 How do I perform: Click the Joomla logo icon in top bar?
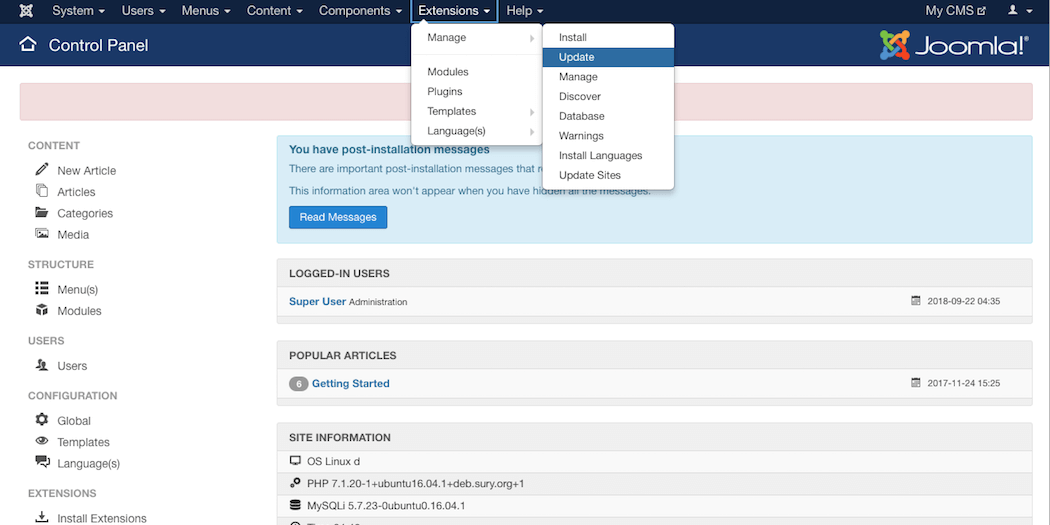point(27,11)
